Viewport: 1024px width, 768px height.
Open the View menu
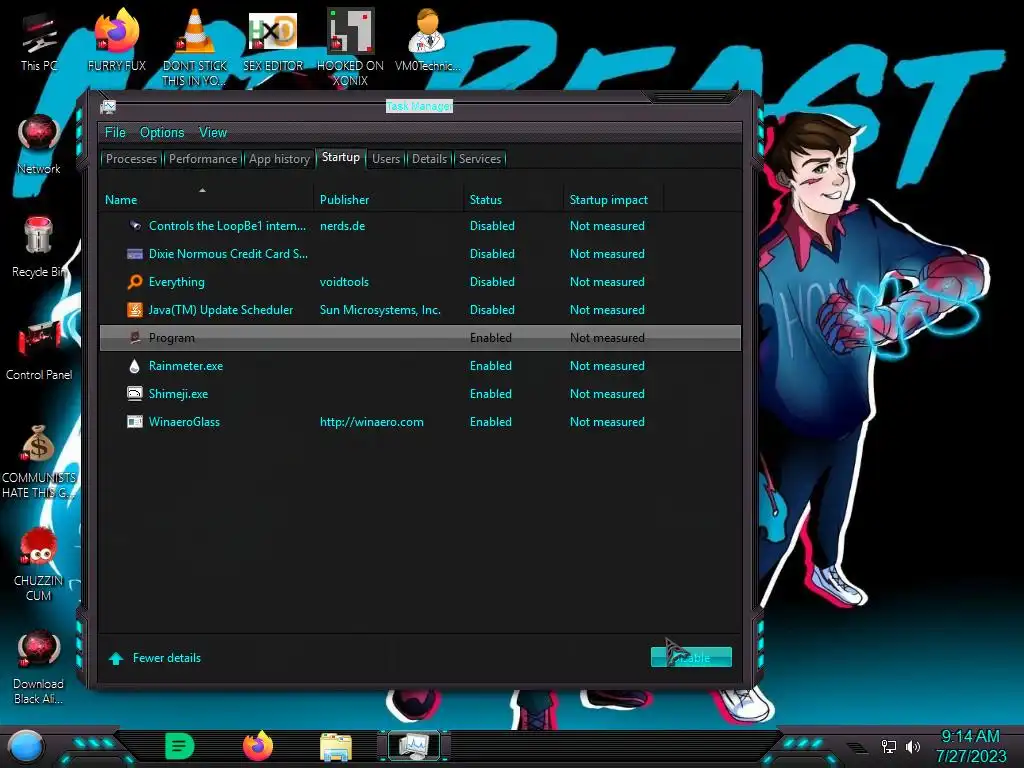(x=213, y=133)
